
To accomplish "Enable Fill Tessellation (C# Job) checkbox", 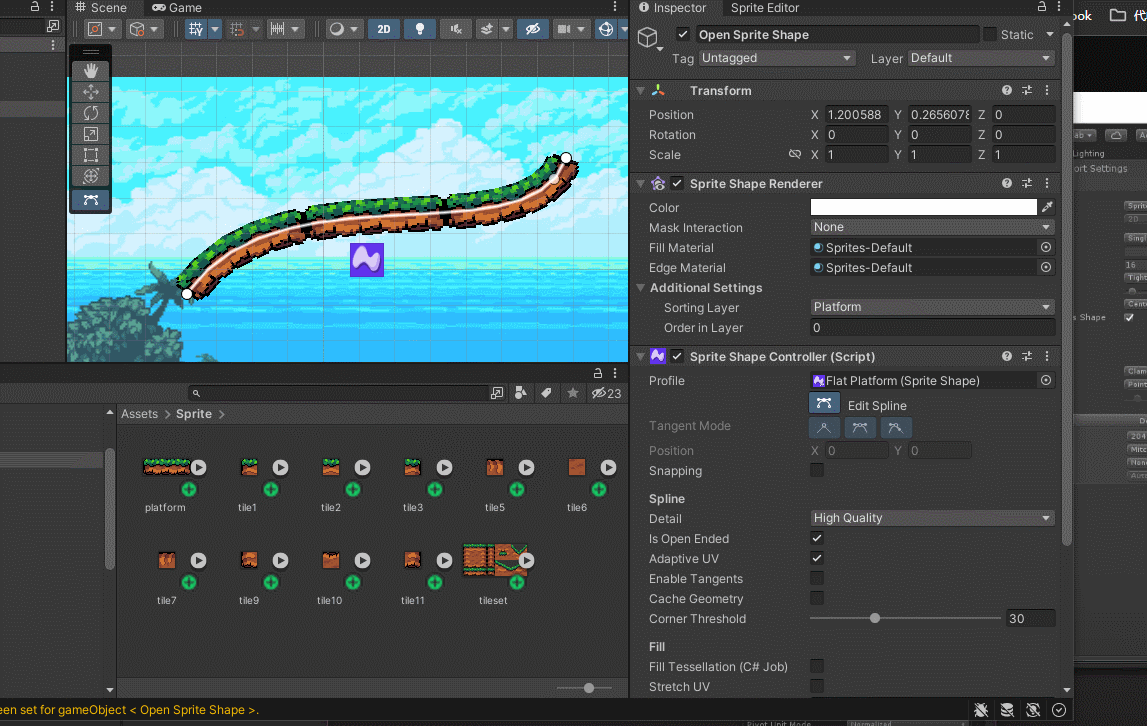I will (x=817, y=667).
